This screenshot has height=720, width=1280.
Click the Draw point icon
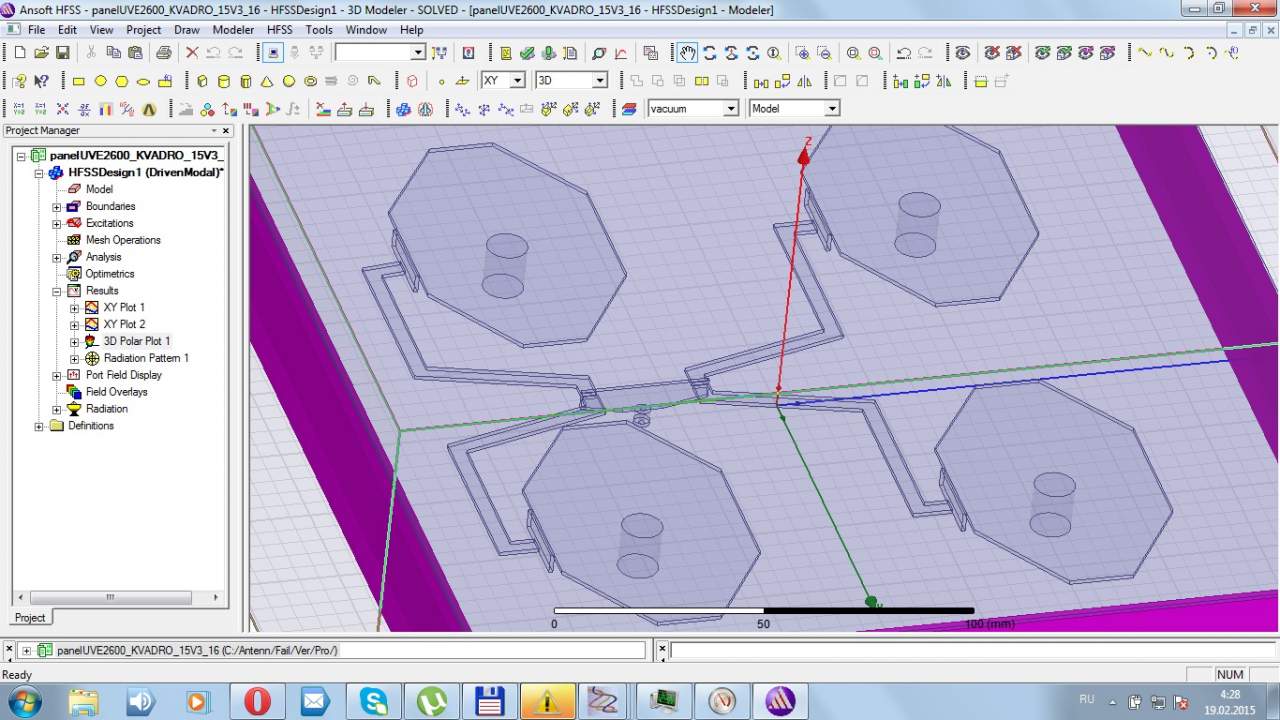pyautogui.click(x=441, y=81)
